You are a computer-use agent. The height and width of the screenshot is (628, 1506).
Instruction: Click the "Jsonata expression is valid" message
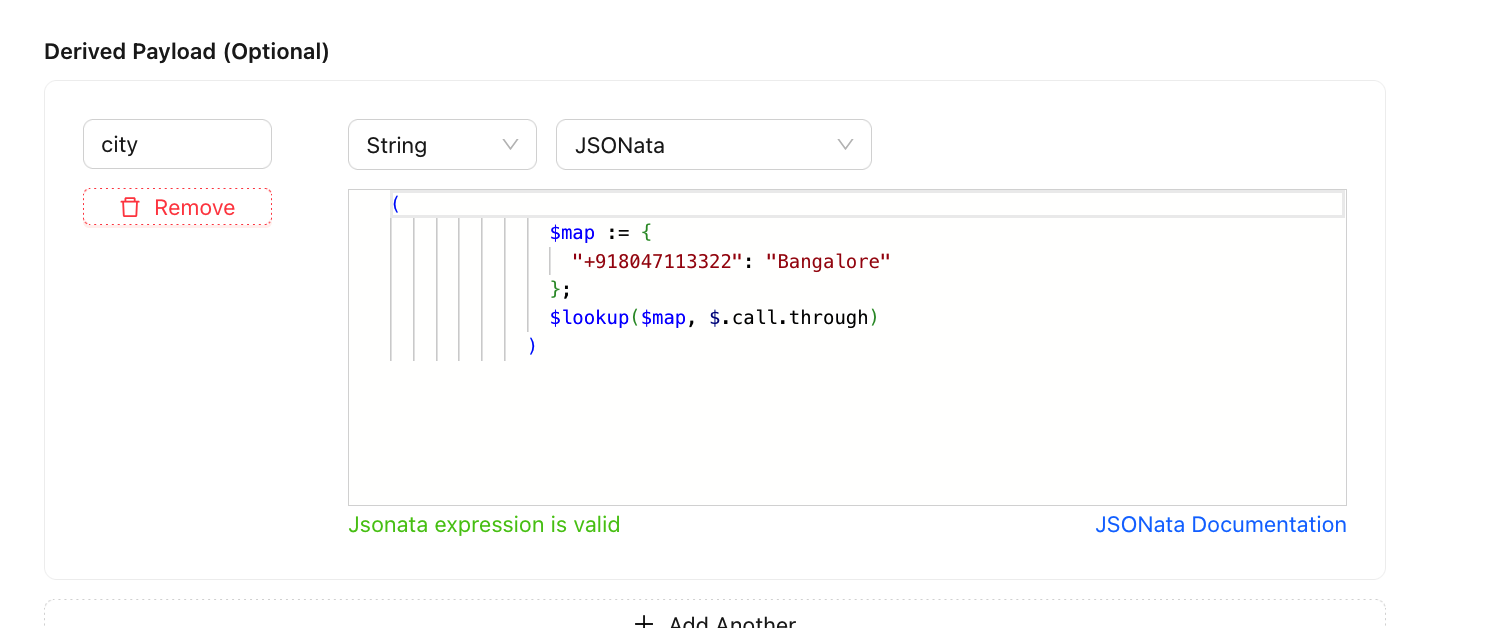coord(484,525)
